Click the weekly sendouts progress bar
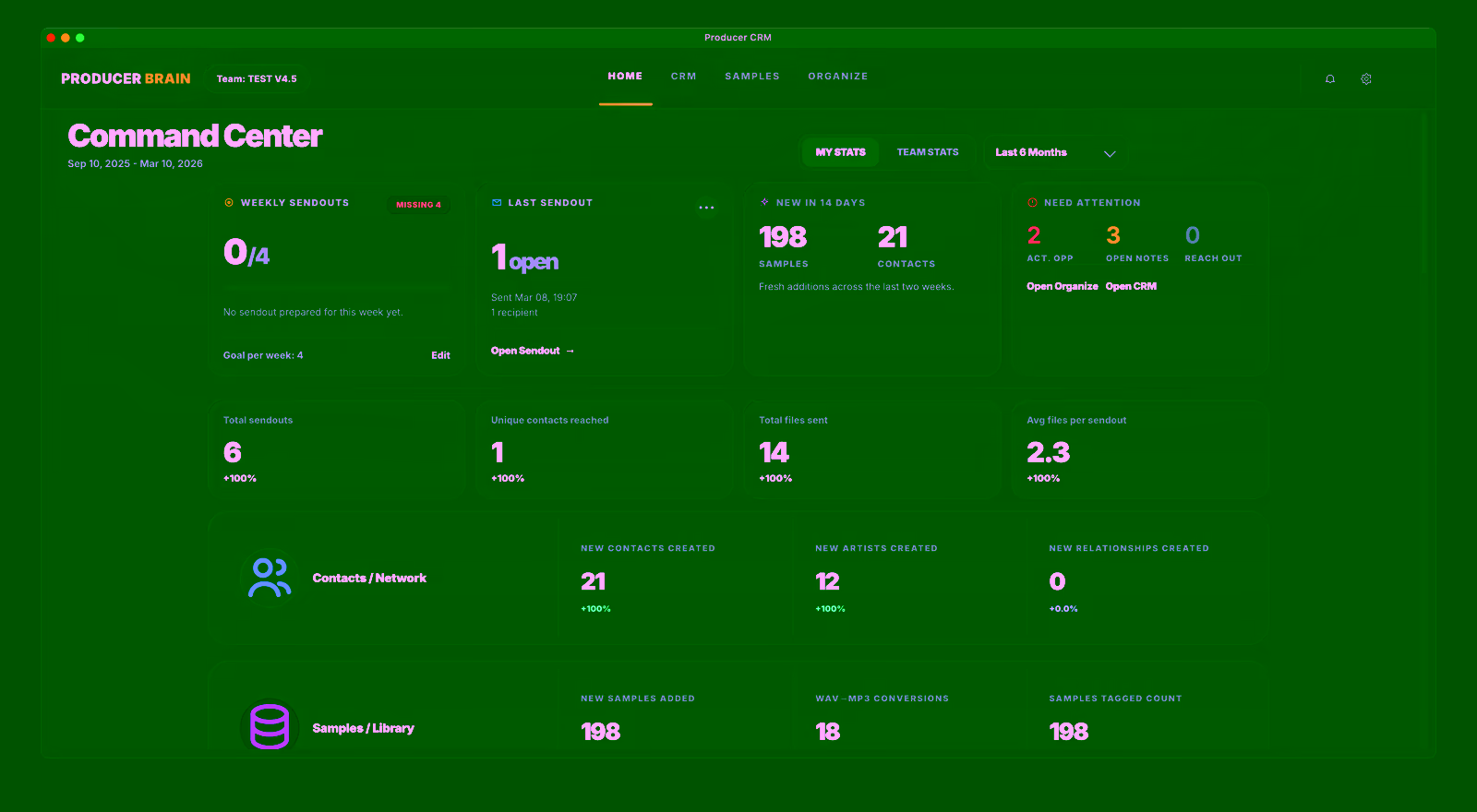The image size is (1477, 812). click(x=336, y=289)
